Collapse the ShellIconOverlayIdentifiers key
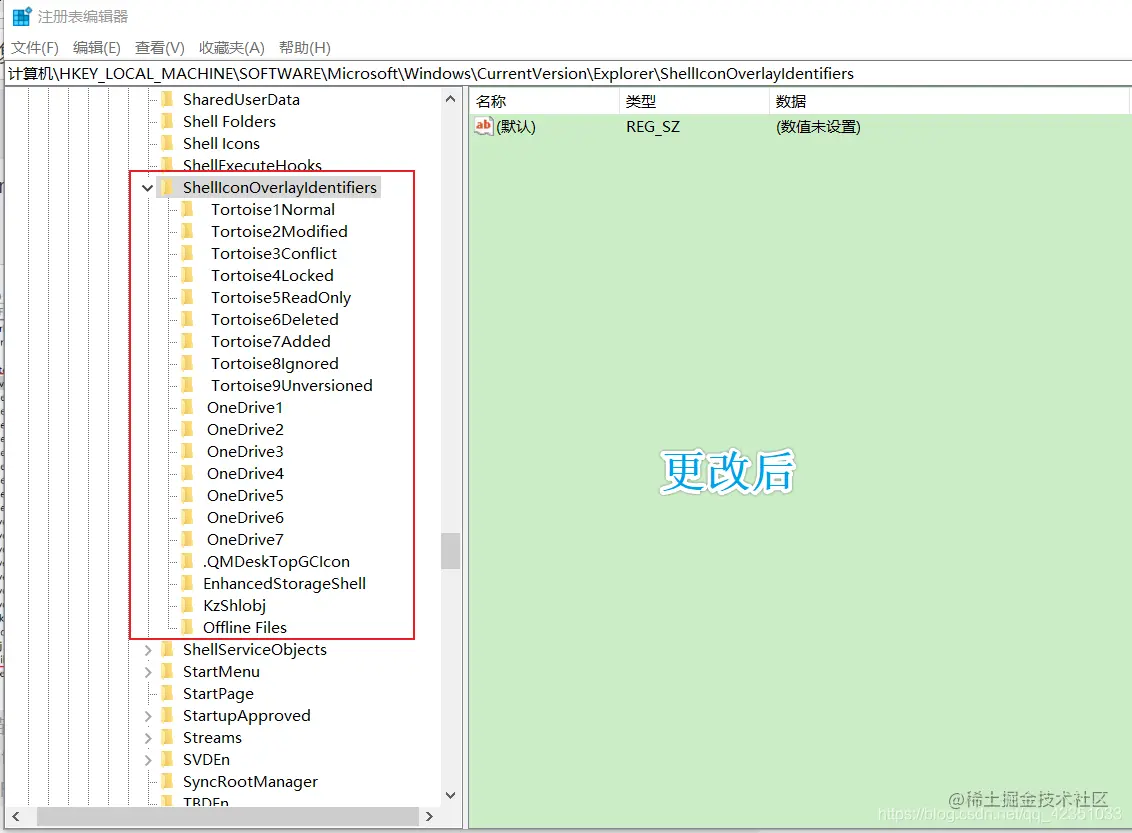 click(x=147, y=188)
